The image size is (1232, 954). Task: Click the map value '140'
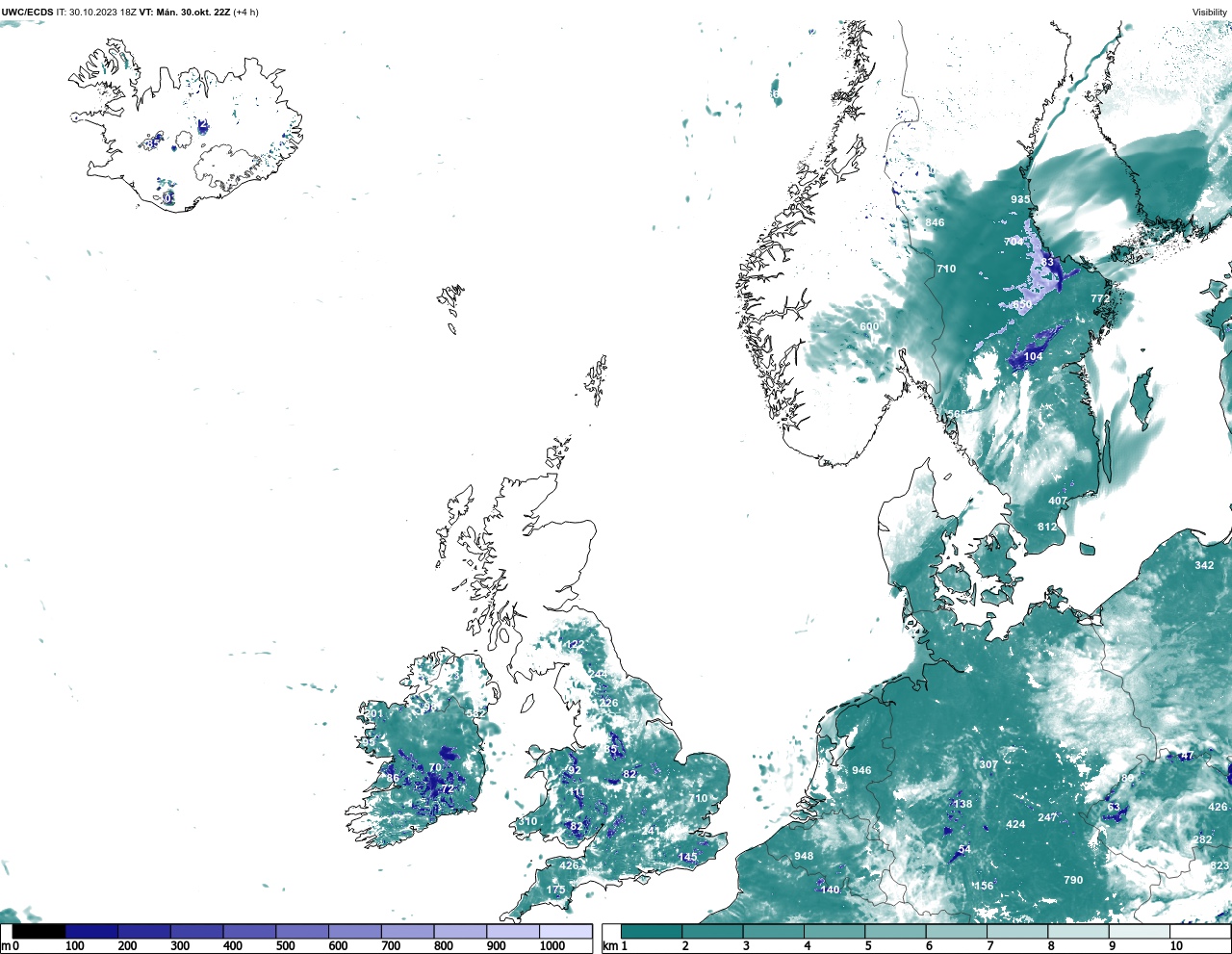pos(830,890)
